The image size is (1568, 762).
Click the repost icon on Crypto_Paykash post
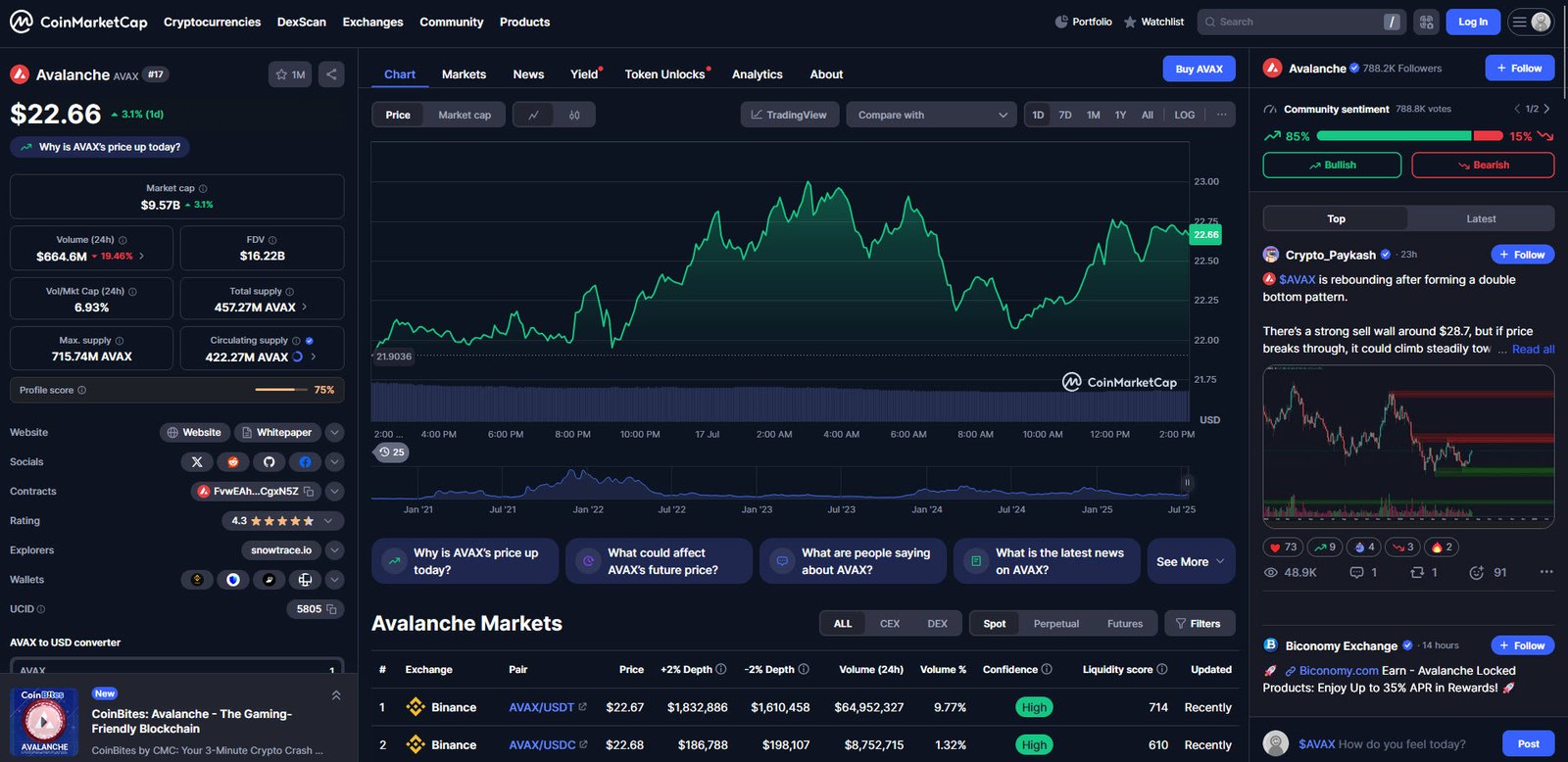(x=1417, y=572)
